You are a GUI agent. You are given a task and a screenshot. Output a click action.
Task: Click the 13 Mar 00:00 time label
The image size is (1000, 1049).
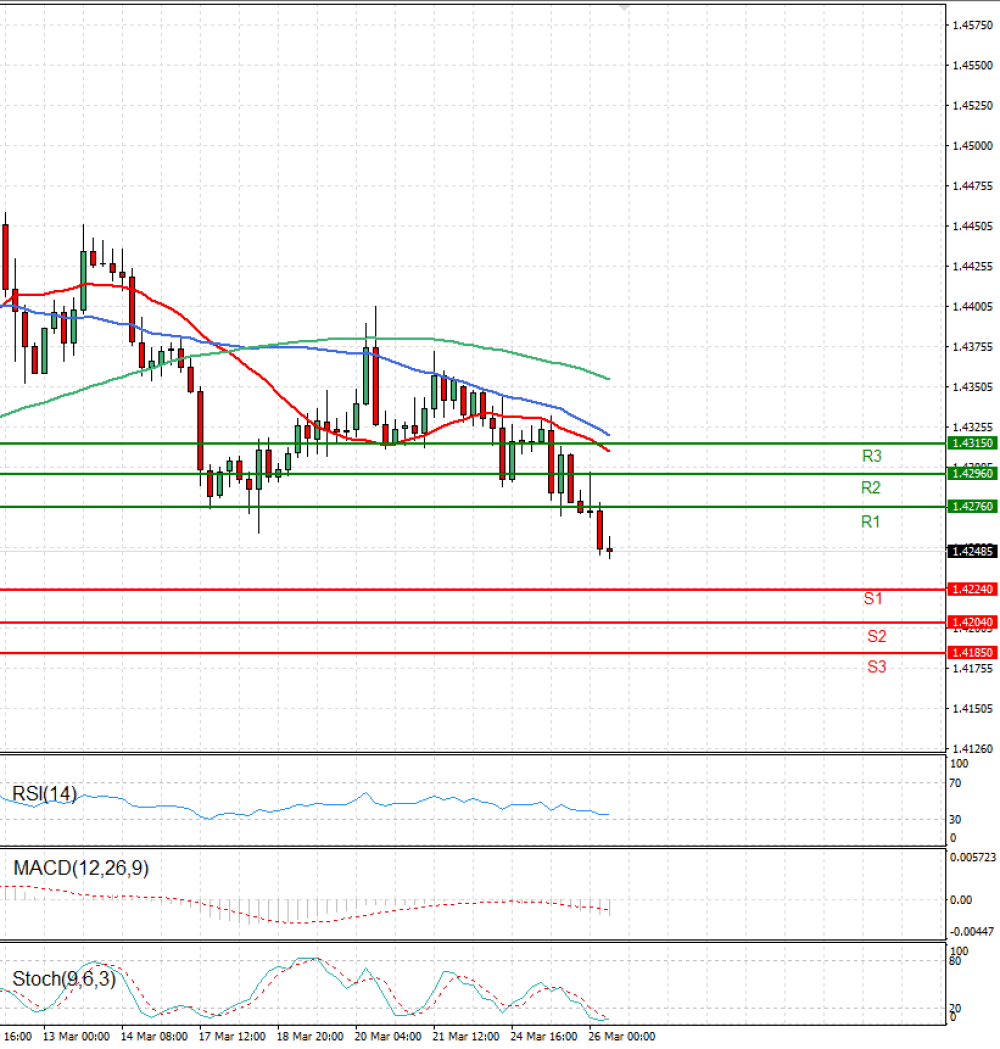76,1036
